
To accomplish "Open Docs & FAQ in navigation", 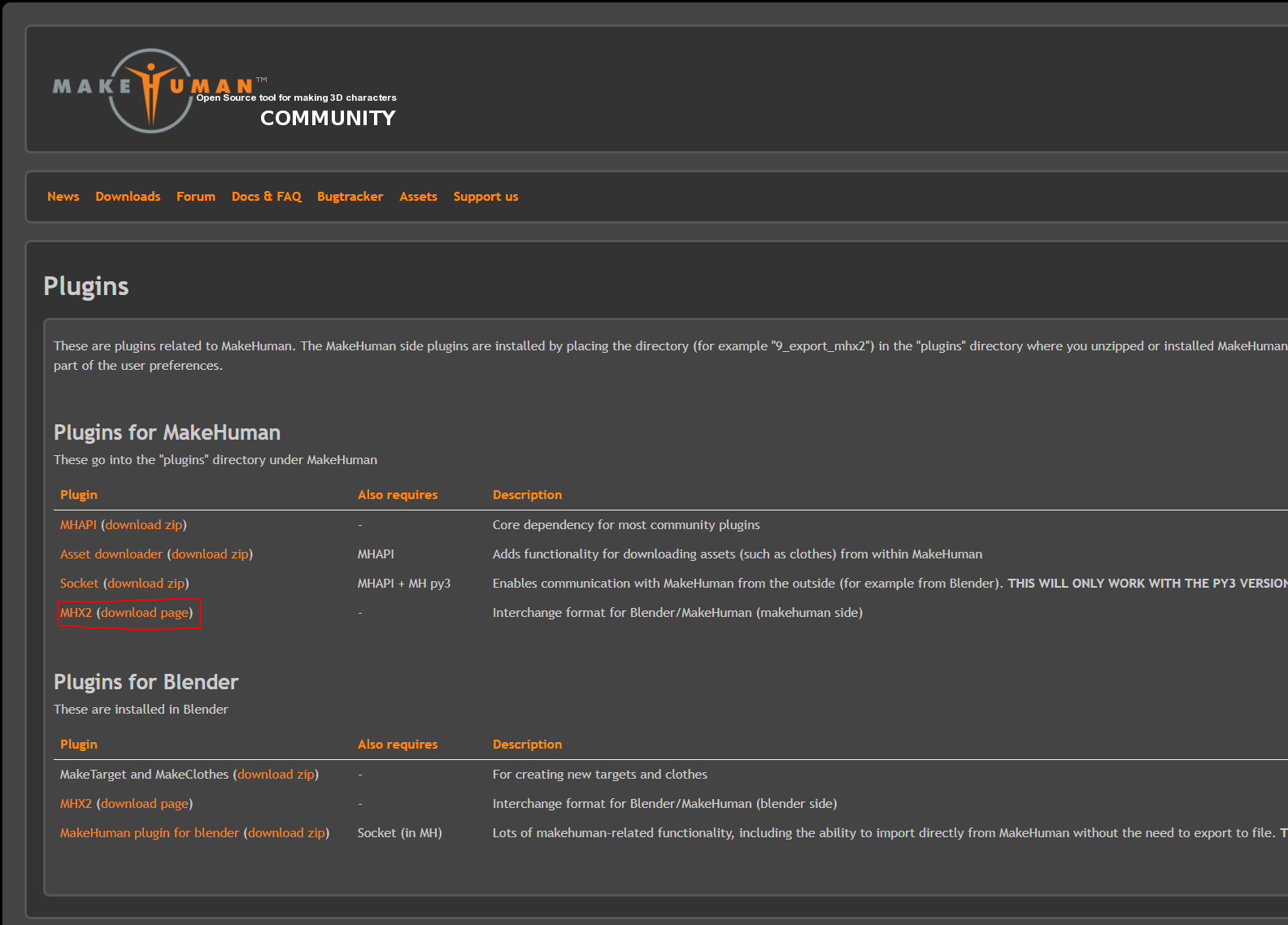I will [267, 197].
